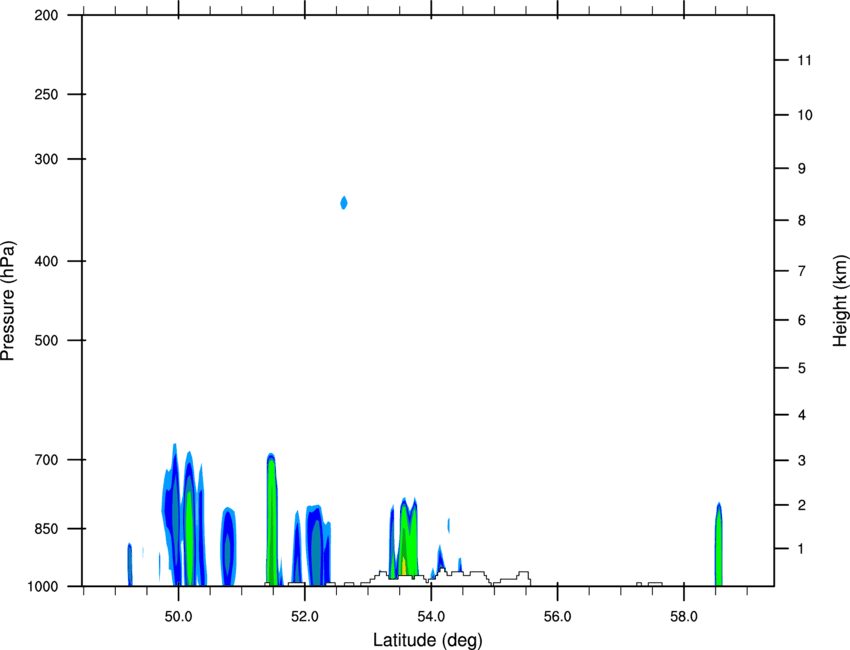The image size is (850, 650).
Task: Click the small blue column near latitude 49.2
Action: [130, 564]
